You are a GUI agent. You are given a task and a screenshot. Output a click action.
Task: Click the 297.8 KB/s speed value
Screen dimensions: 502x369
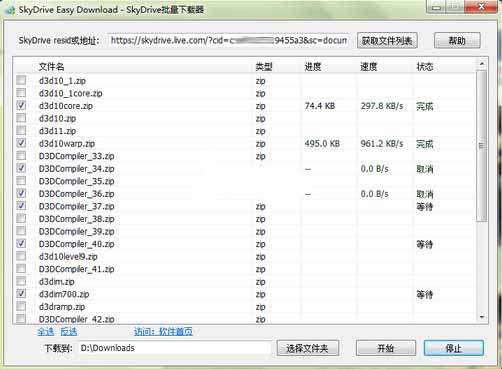click(x=382, y=106)
